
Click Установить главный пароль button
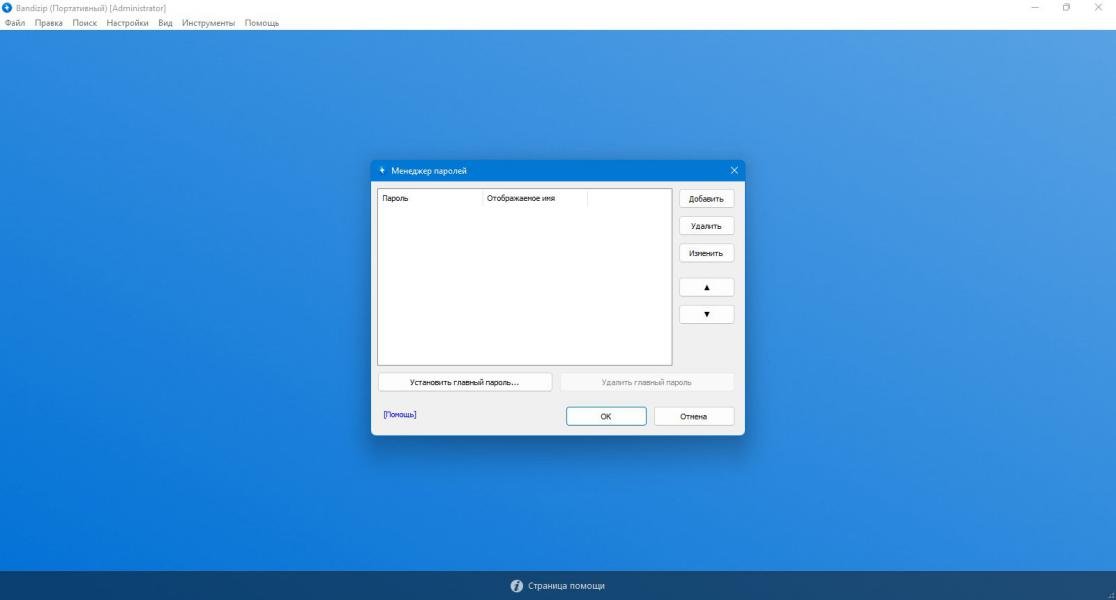[465, 382]
